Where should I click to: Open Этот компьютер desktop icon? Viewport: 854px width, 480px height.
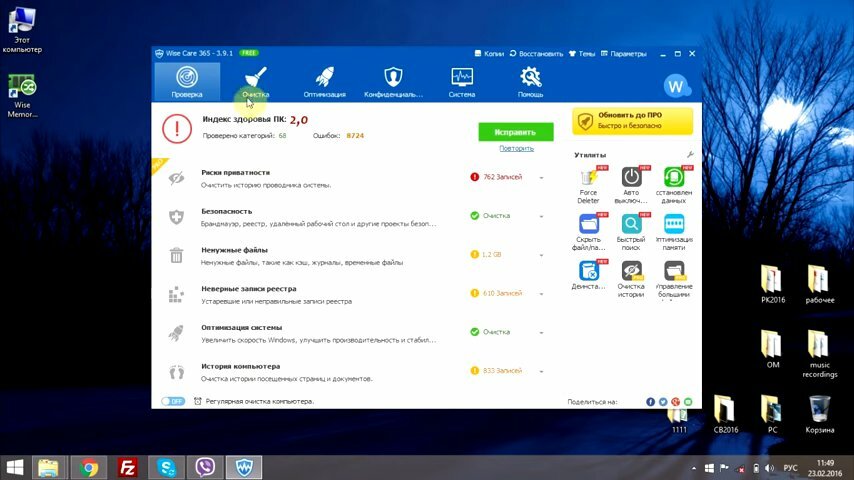[22, 30]
